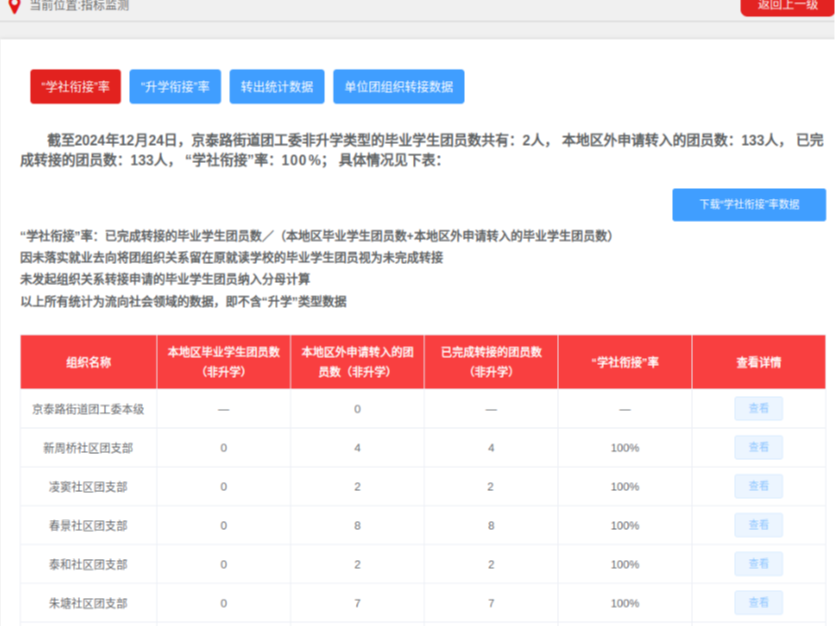
Task: Click the 查看详情 column header
Action: [759, 362]
